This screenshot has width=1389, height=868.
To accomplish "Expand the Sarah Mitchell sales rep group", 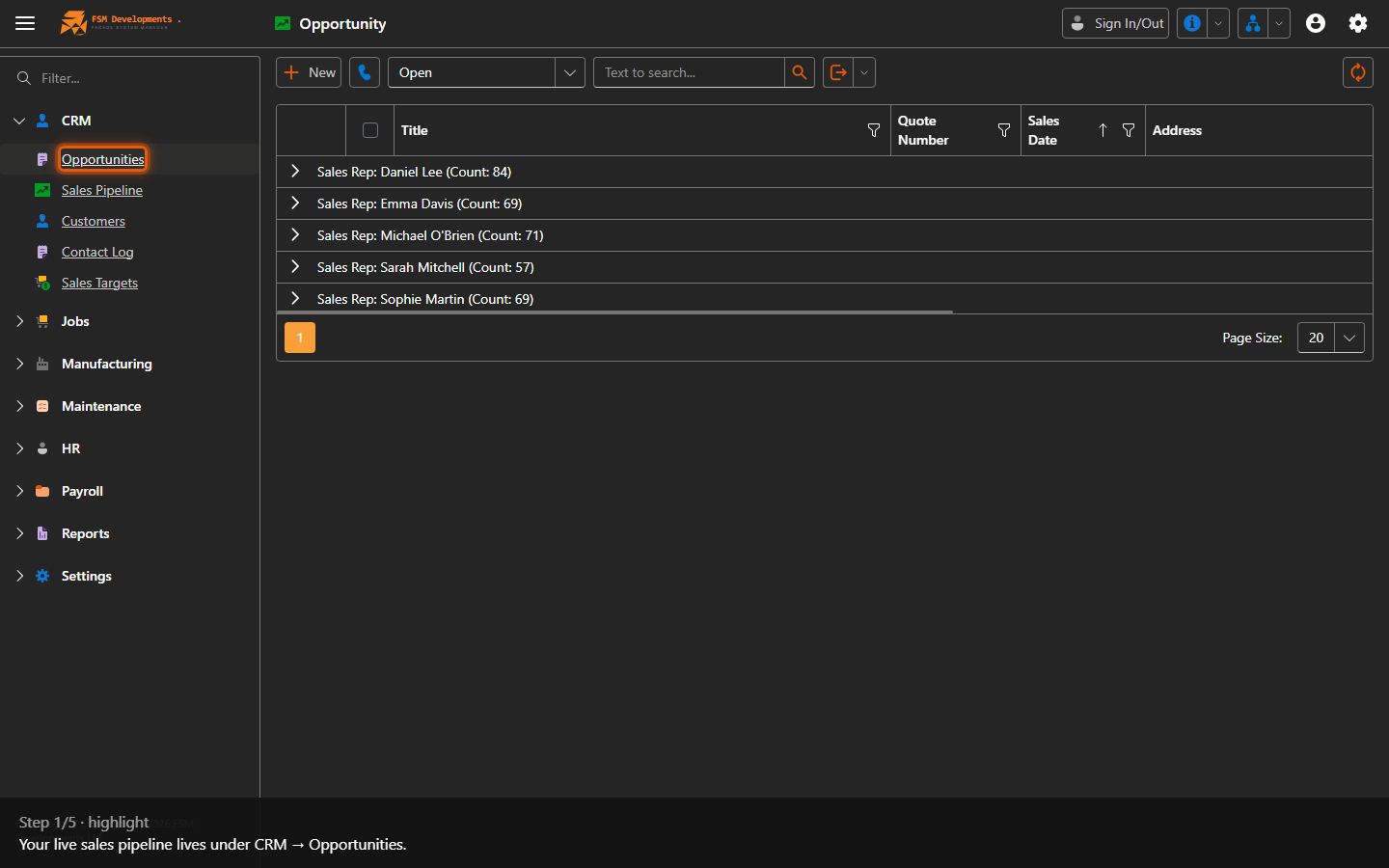I will point(295,267).
